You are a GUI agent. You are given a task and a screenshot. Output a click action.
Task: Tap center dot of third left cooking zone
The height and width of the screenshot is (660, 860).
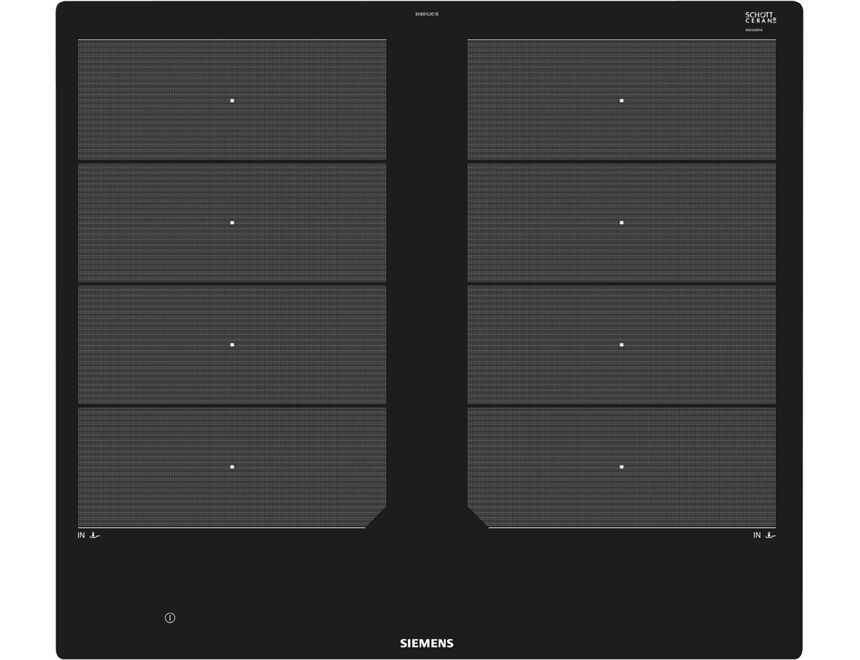pyautogui.click(x=232, y=344)
